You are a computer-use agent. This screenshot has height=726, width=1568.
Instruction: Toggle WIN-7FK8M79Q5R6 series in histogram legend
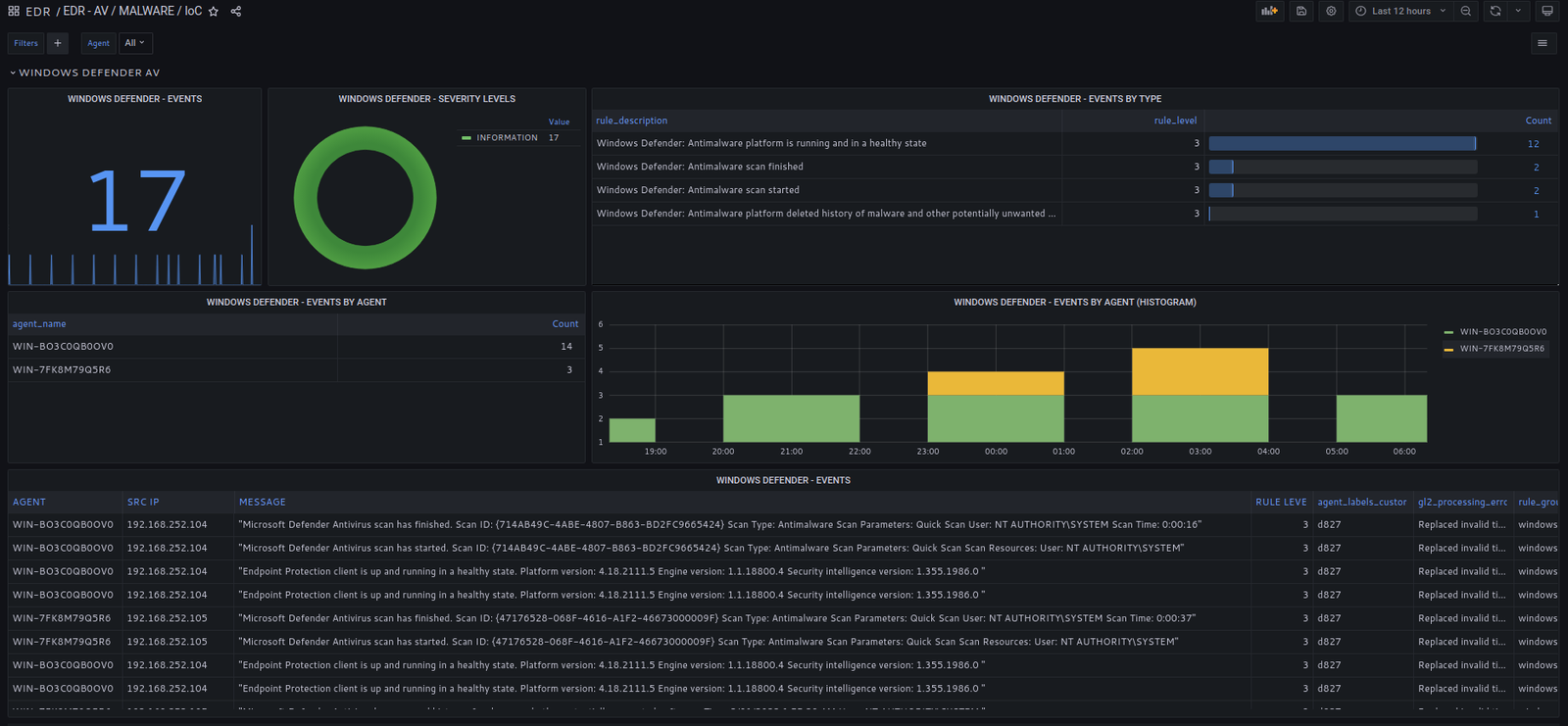pos(1501,349)
